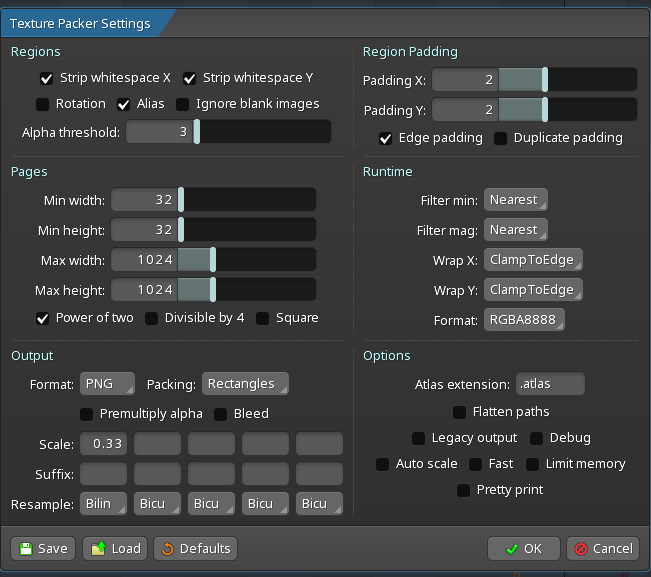This screenshot has height=577, width=651.
Task: Open the Filter min dropdown
Action: (x=515, y=200)
